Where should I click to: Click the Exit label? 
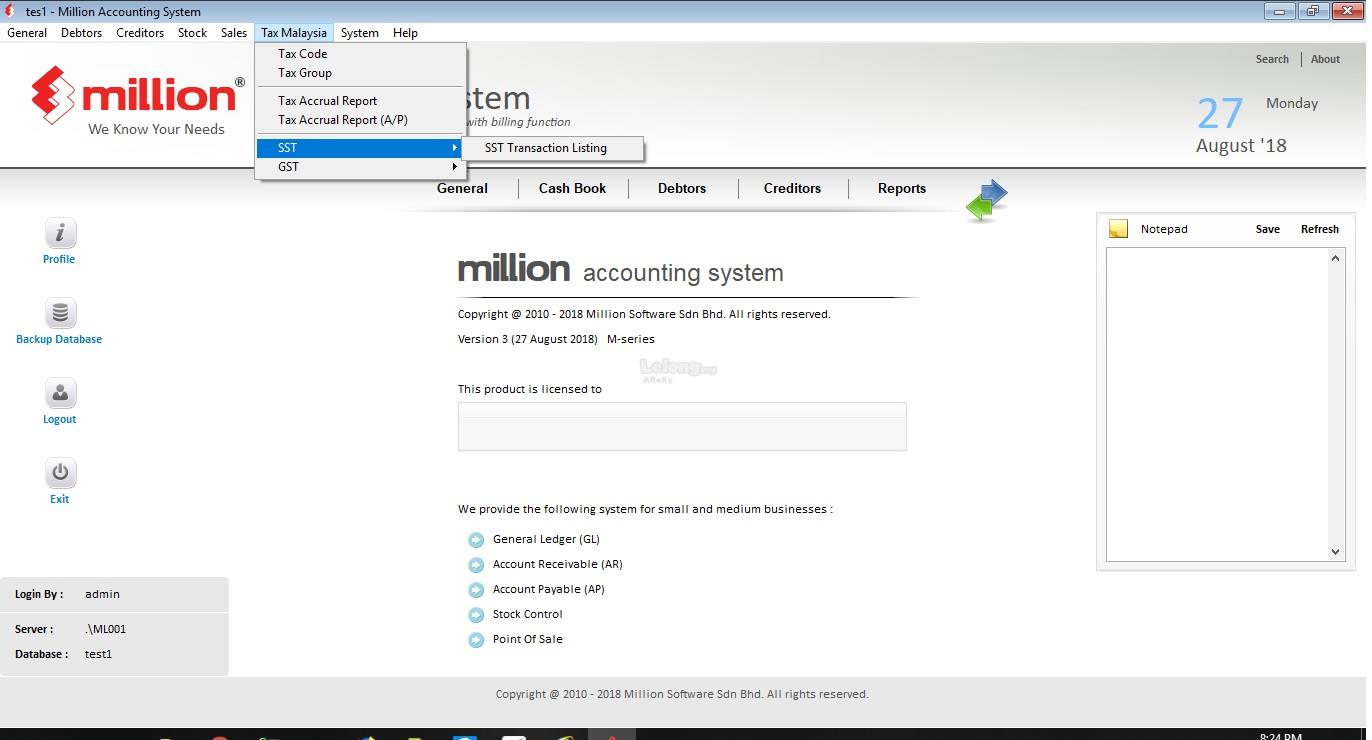pyautogui.click(x=59, y=499)
